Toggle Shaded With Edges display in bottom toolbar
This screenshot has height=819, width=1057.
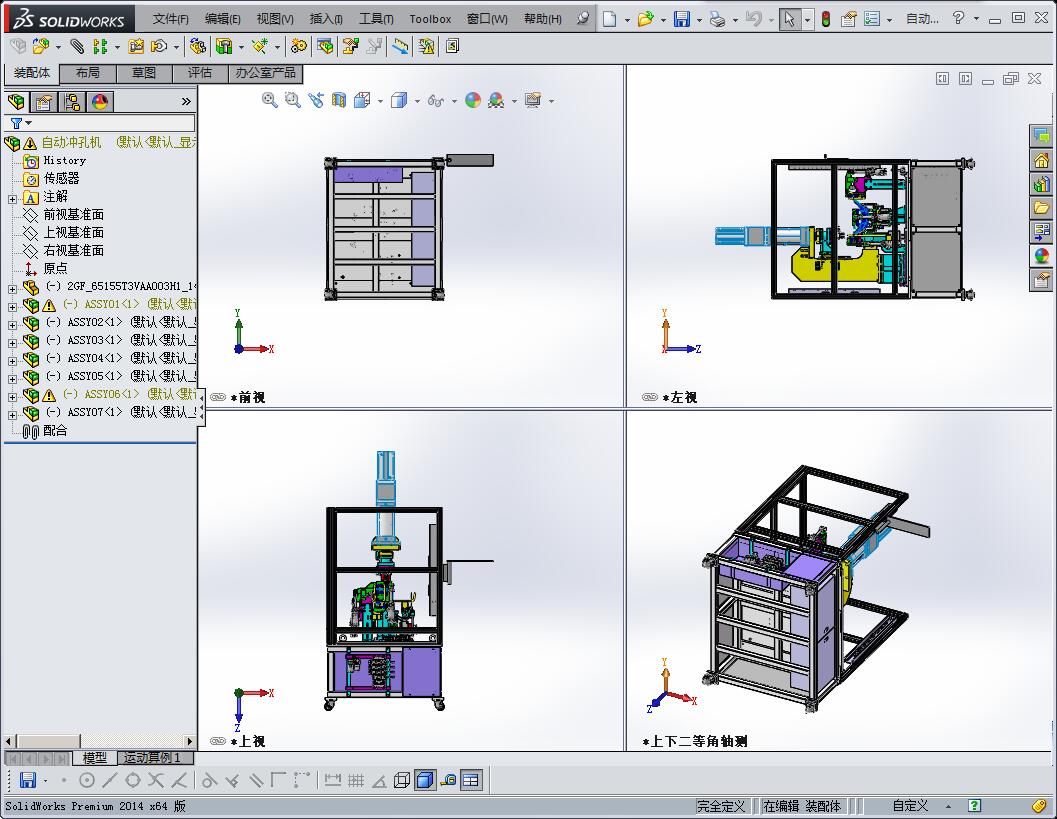425,780
